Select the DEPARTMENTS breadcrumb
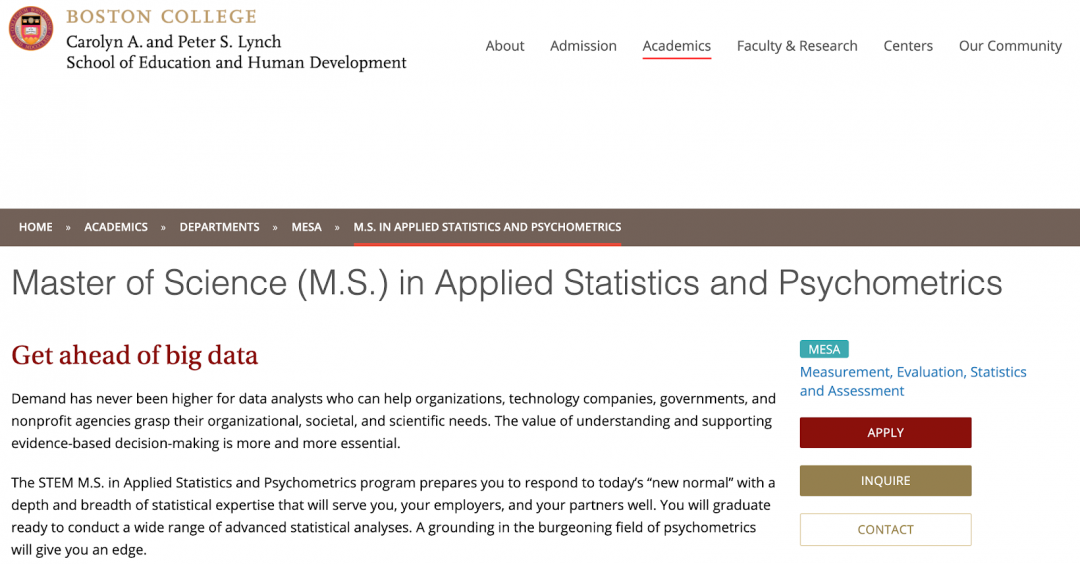This screenshot has height=564, width=1080. tap(219, 227)
